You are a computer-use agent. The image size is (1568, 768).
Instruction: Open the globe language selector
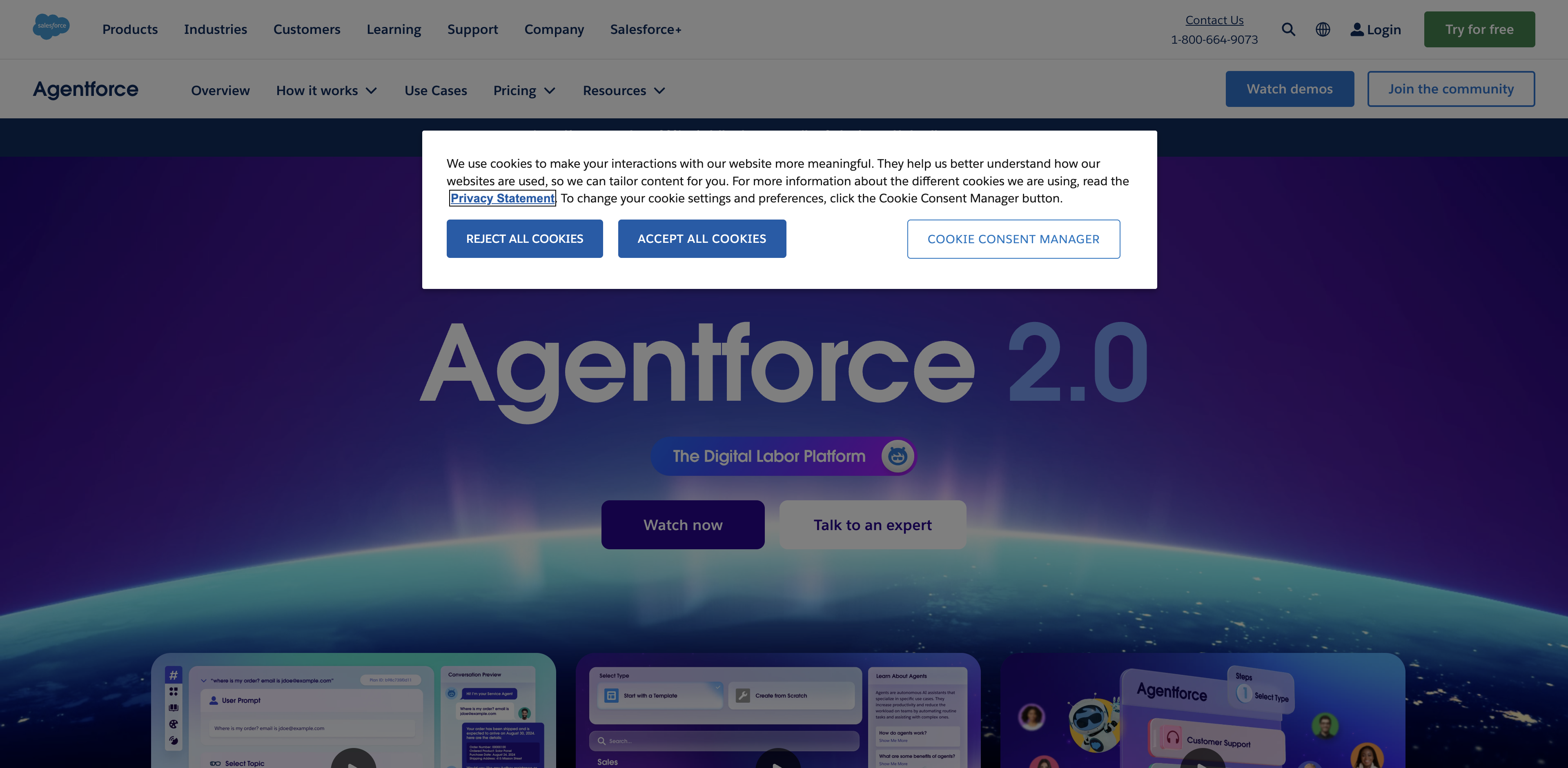[x=1323, y=29]
